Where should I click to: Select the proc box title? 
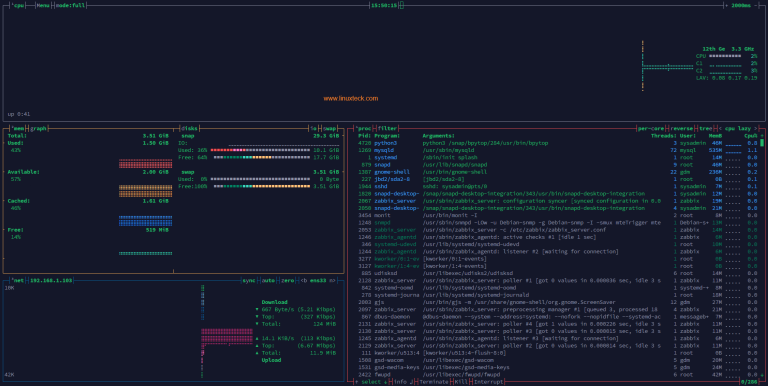(363, 128)
